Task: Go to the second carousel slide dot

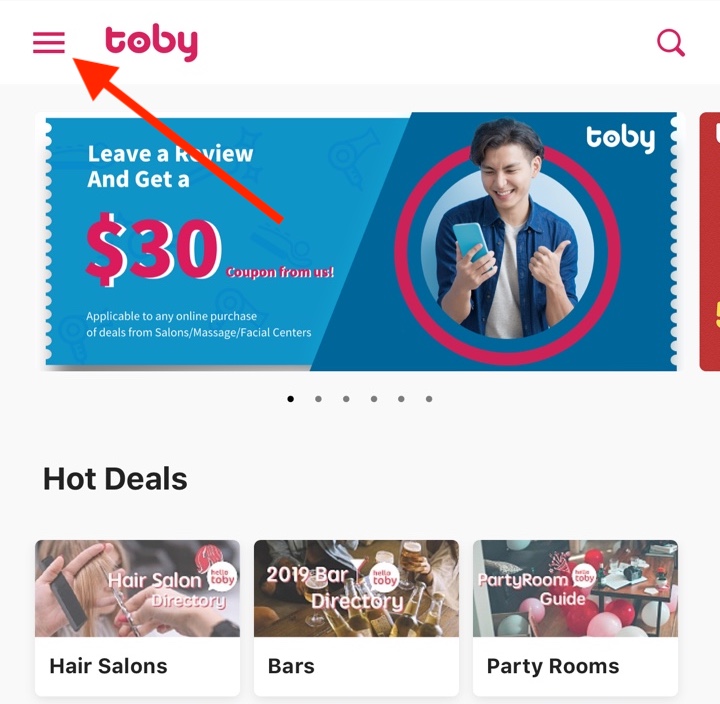Action: coord(318,399)
